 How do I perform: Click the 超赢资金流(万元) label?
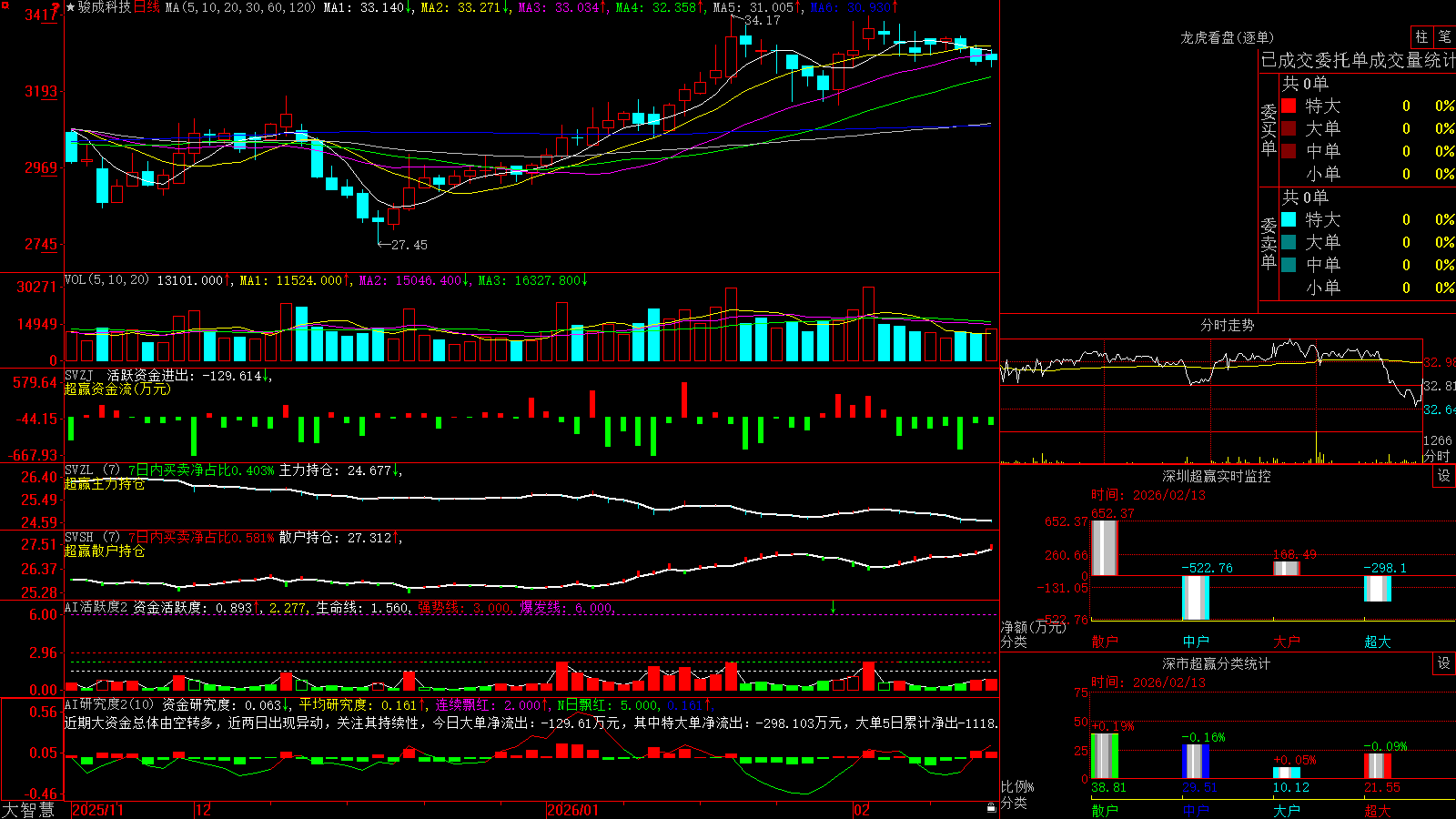click(117, 389)
